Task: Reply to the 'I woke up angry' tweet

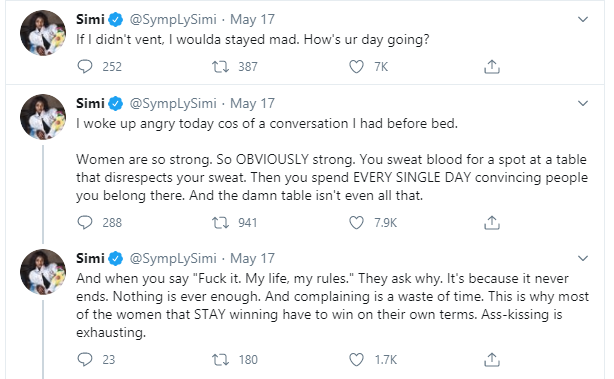Action: tap(85, 222)
